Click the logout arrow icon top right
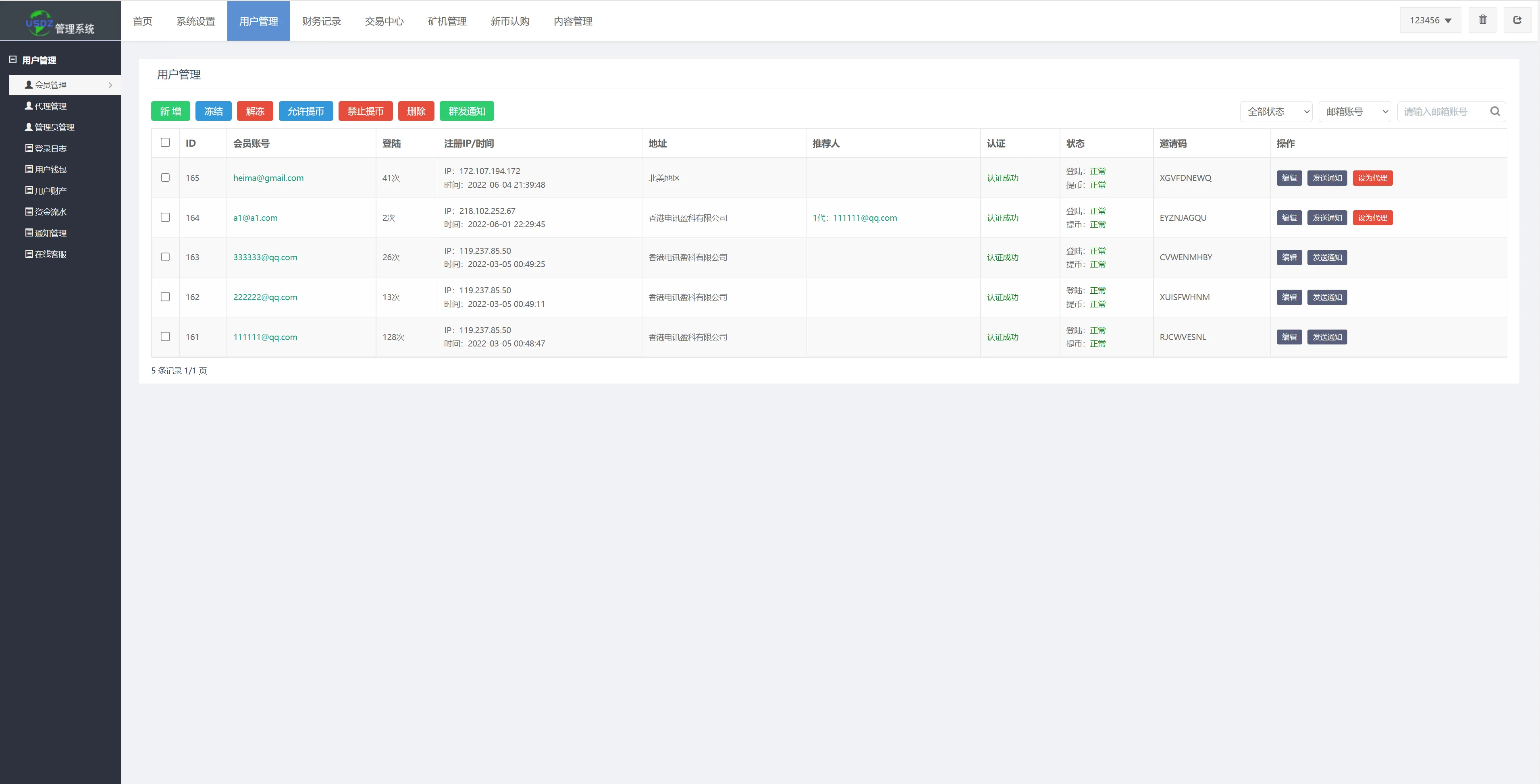Screen dimensions: 1540x784 pos(1517,20)
